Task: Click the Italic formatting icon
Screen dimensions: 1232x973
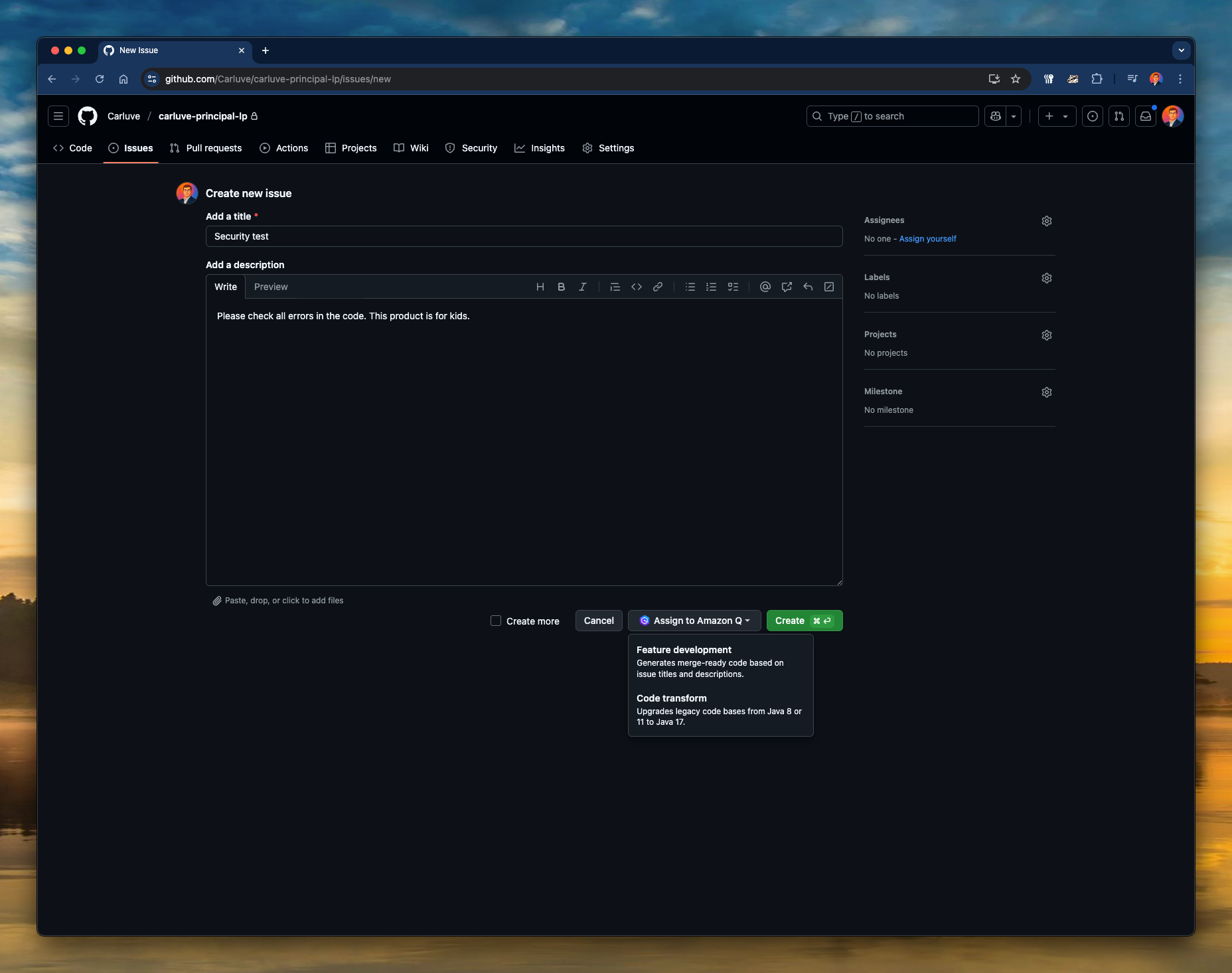Action: [582, 287]
